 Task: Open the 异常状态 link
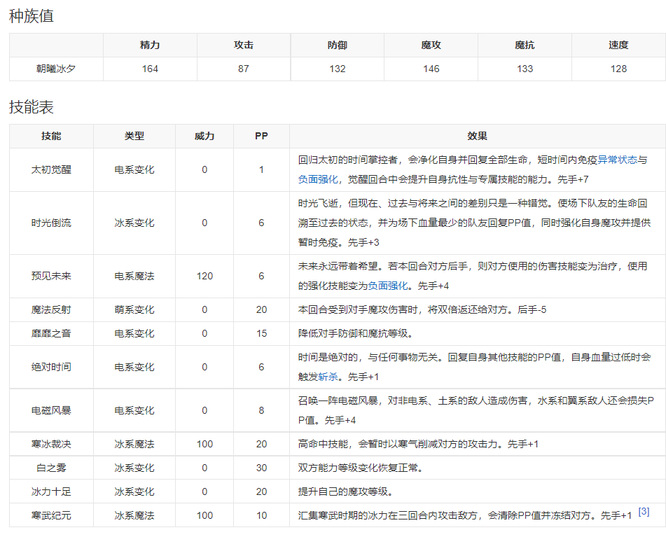tap(617, 160)
